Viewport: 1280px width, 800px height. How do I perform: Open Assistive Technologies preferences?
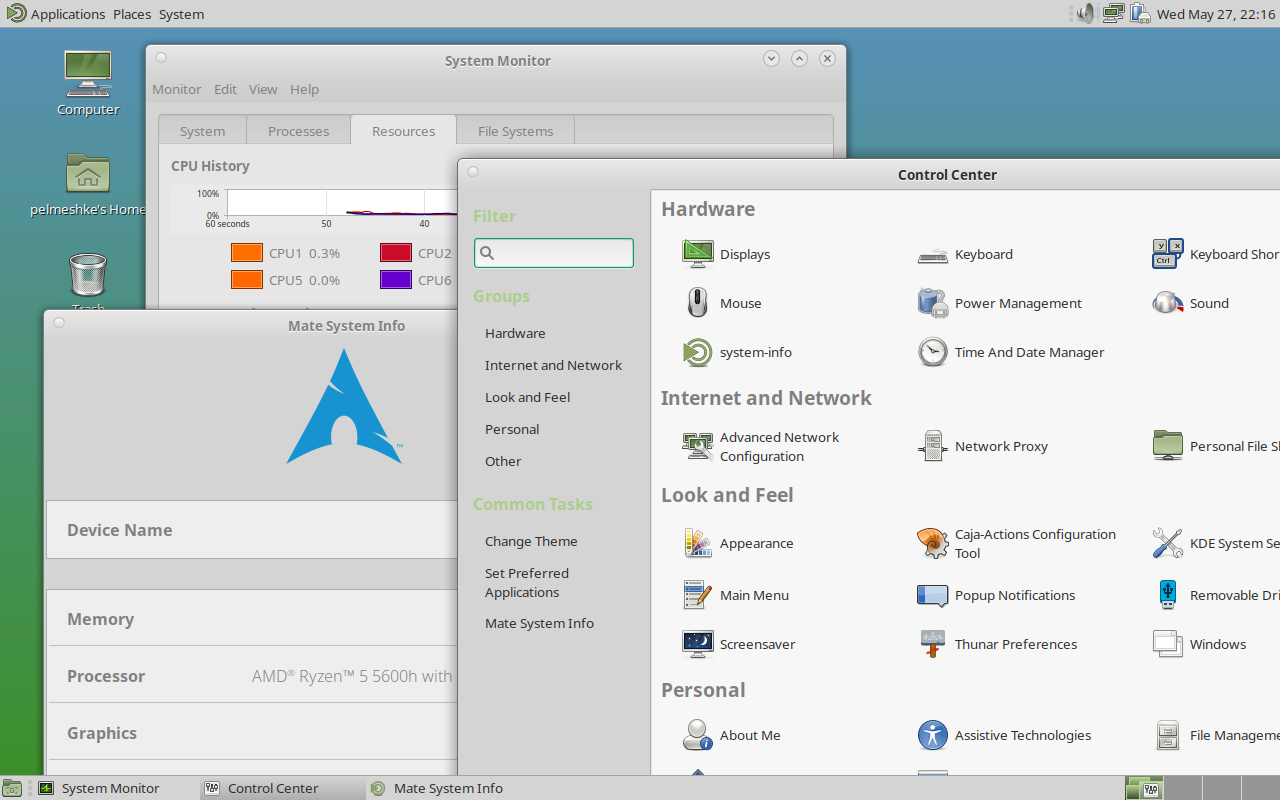click(x=1005, y=735)
